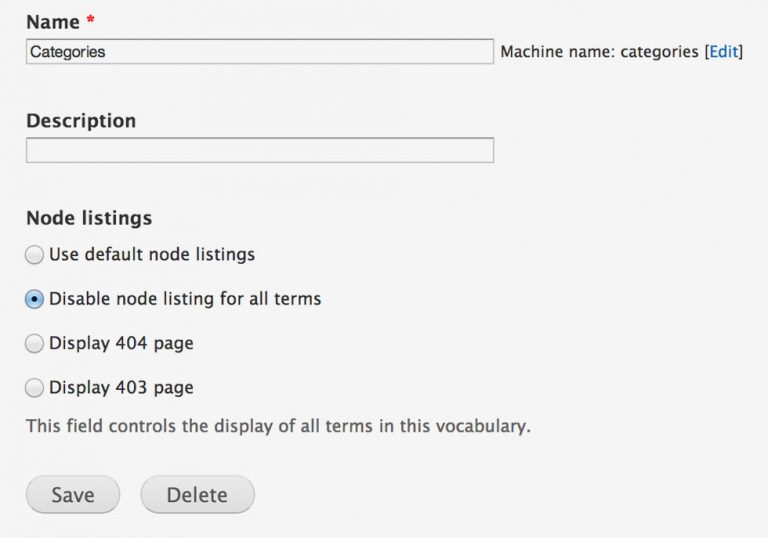Click the Name field label
Image resolution: width=768 pixels, height=538 pixels.
coord(52,20)
